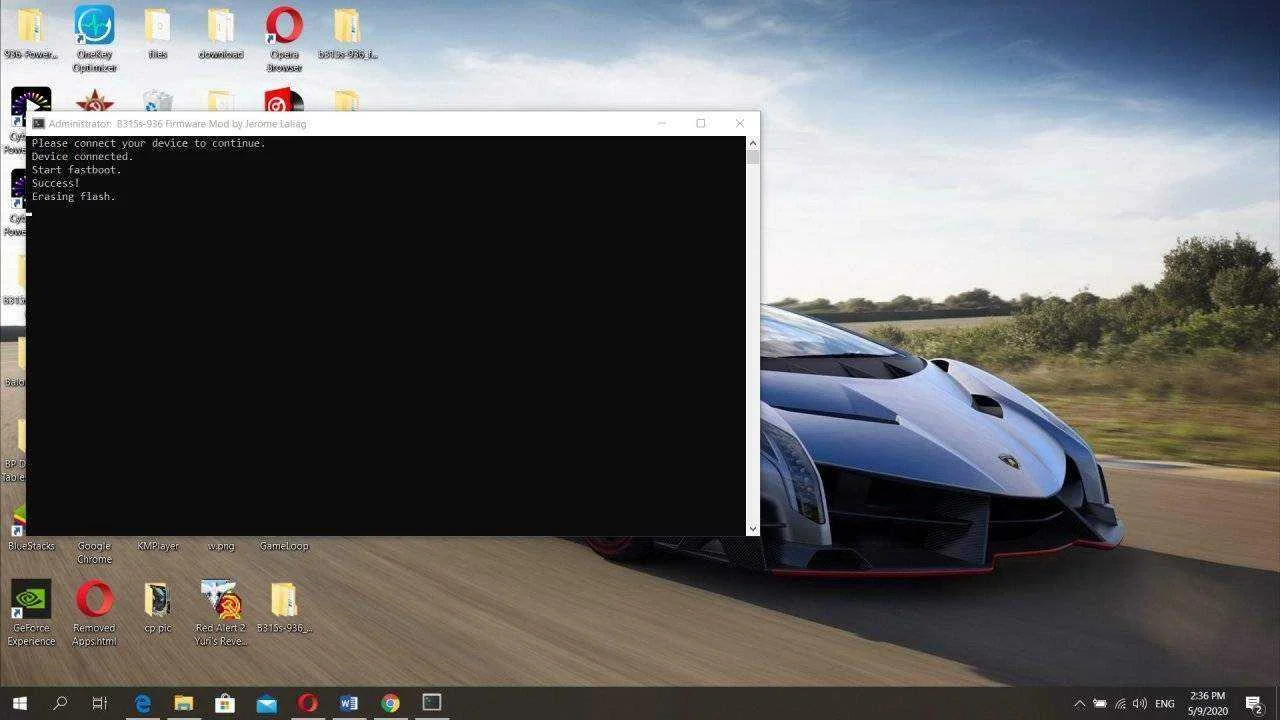
Task: Open the Wi-Fi network tray icon
Action: click(1120, 704)
